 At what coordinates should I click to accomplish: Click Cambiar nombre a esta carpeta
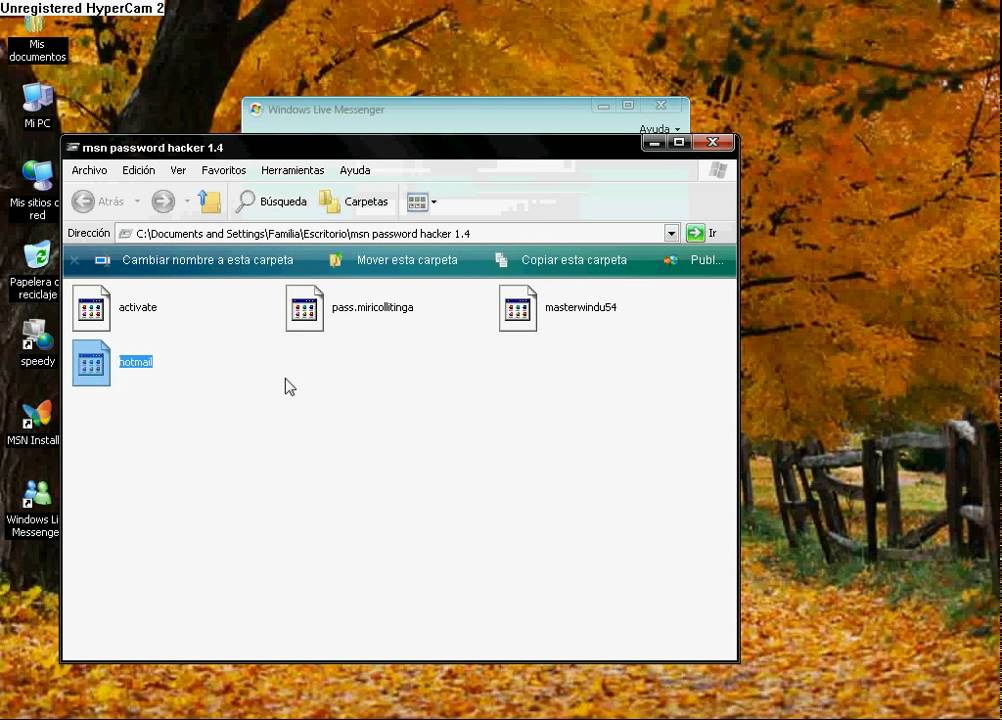coord(208,260)
